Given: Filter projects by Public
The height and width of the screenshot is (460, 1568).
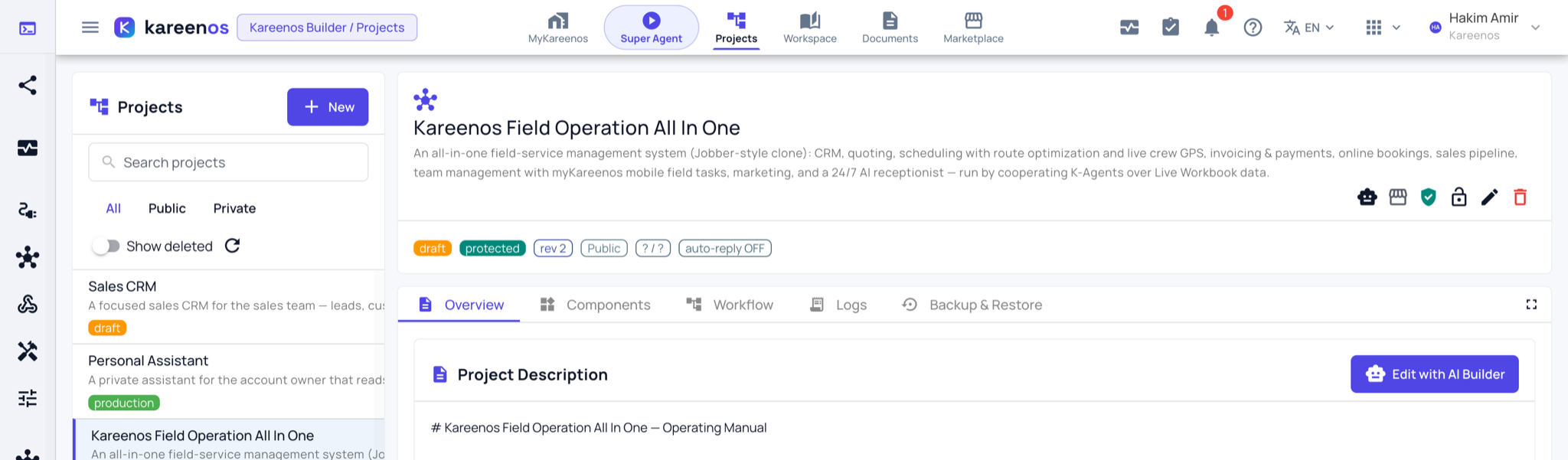Looking at the screenshot, I should [167, 208].
